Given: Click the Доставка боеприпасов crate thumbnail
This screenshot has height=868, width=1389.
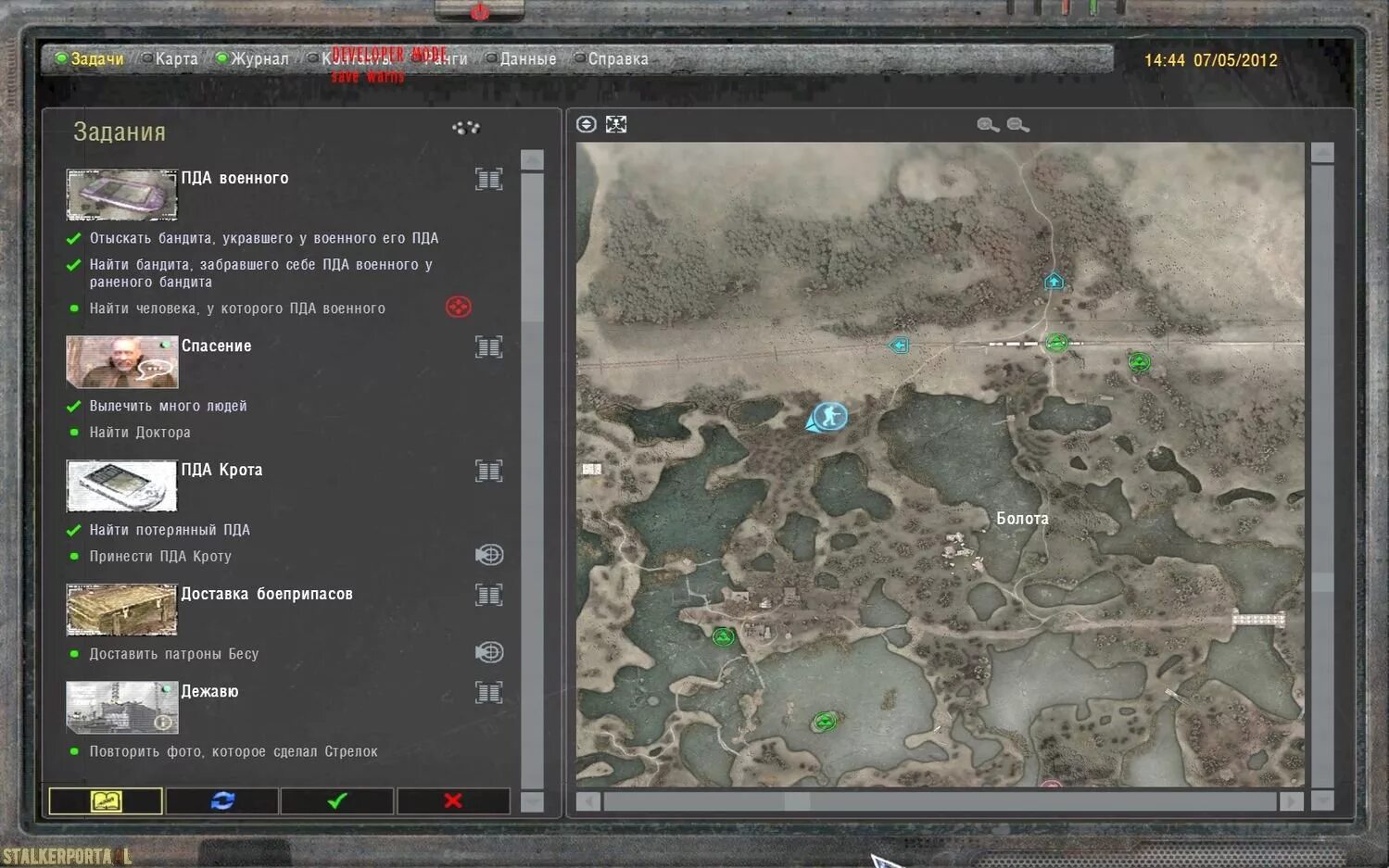Looking at the screenshot, I should (121, 610).
